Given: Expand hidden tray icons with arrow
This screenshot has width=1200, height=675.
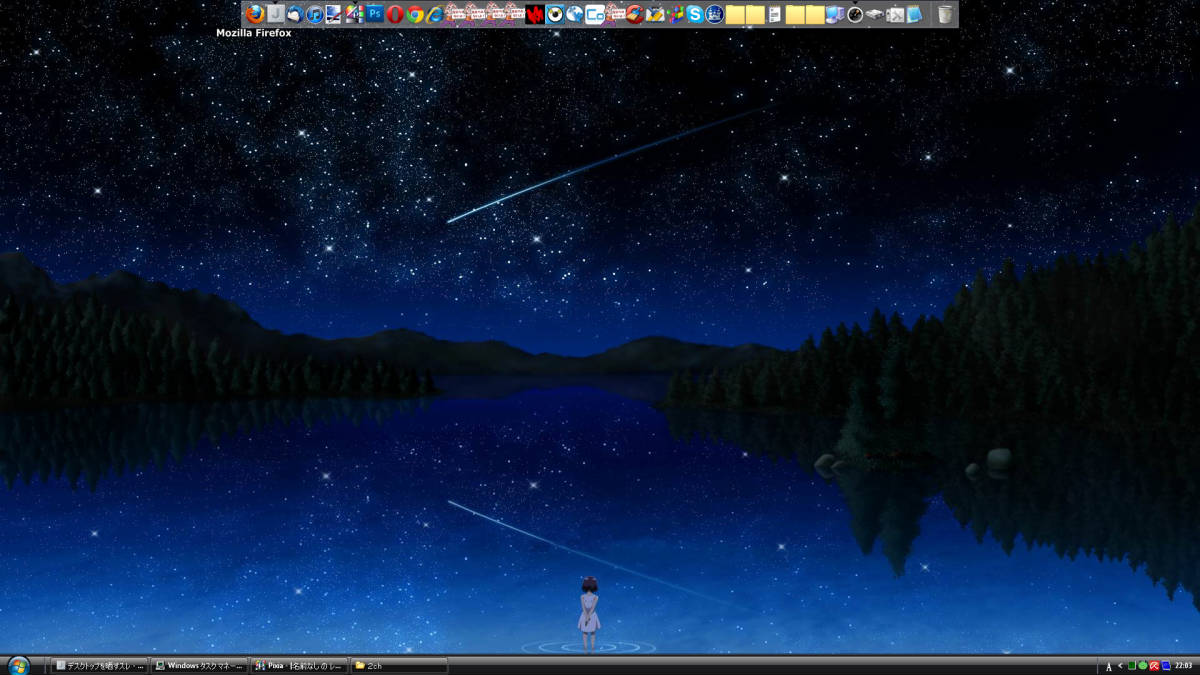Looking at the screenshot, I should point(1120,665).
